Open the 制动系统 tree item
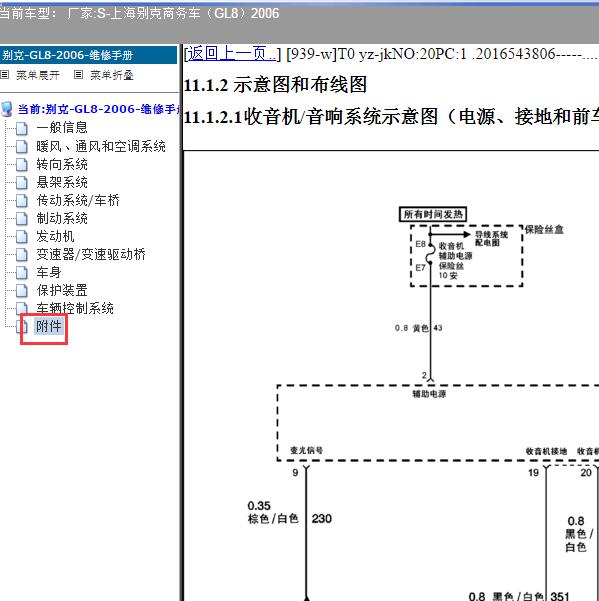599x601 pixels. tap(62, 218)
